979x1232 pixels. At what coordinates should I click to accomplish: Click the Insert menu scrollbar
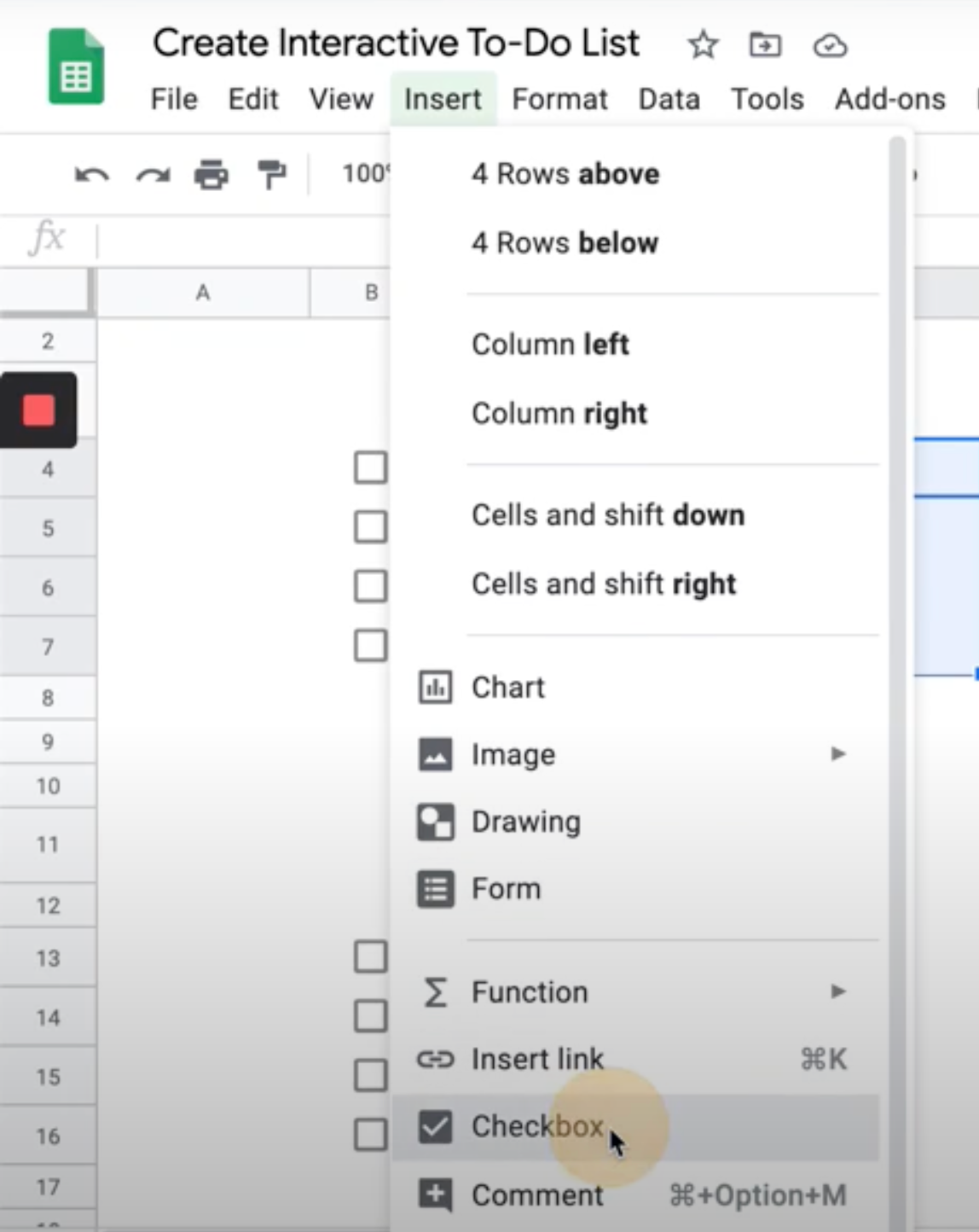(x=896, y=683)
